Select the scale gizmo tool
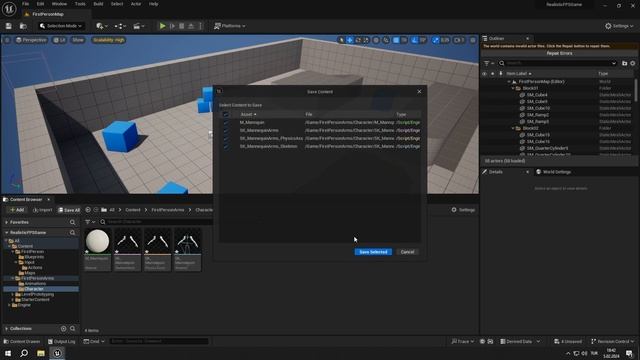Screen dimensions: 640x360 (366, 40)
